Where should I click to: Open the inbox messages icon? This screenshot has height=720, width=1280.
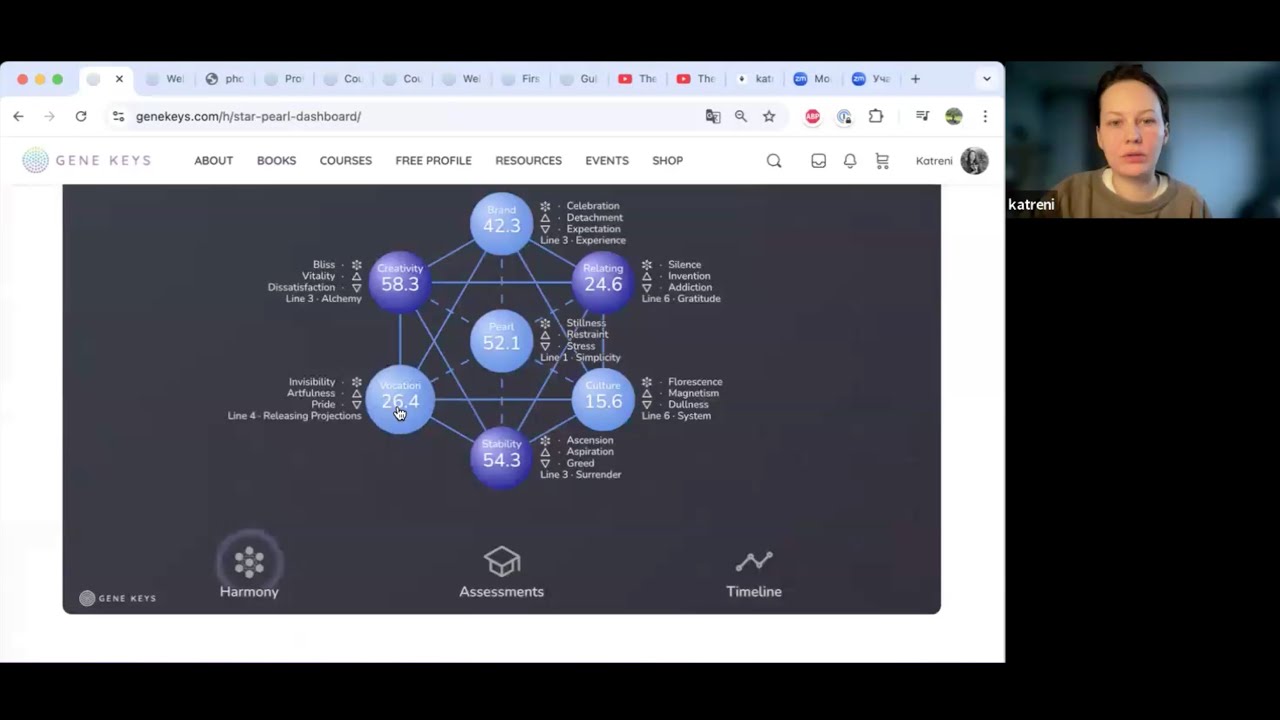(x=818, y=161)
